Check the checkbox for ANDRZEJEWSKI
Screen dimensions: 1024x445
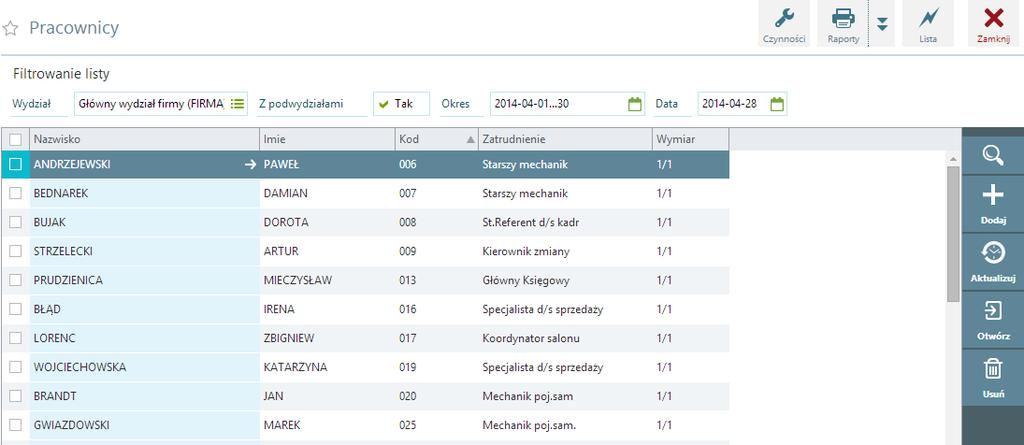(16, 165)
